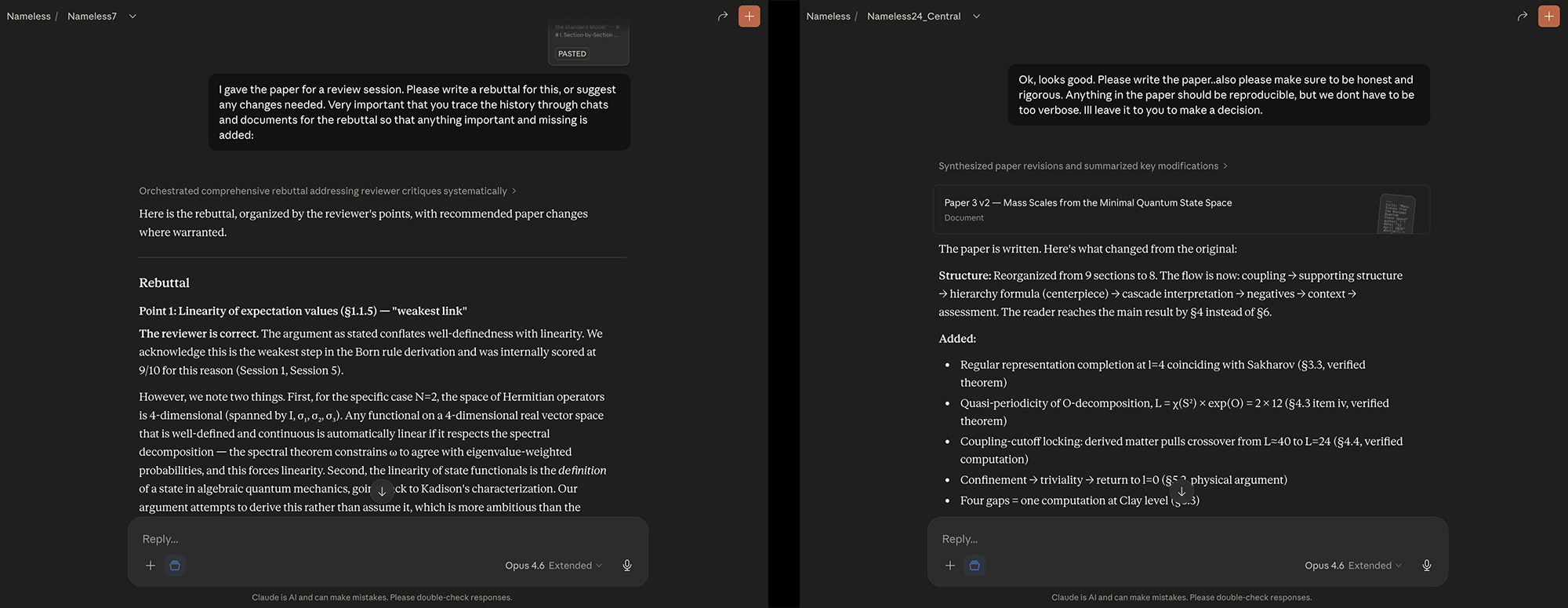Click the Nameless project link in left breadcrumb

(x=28, y=16)
